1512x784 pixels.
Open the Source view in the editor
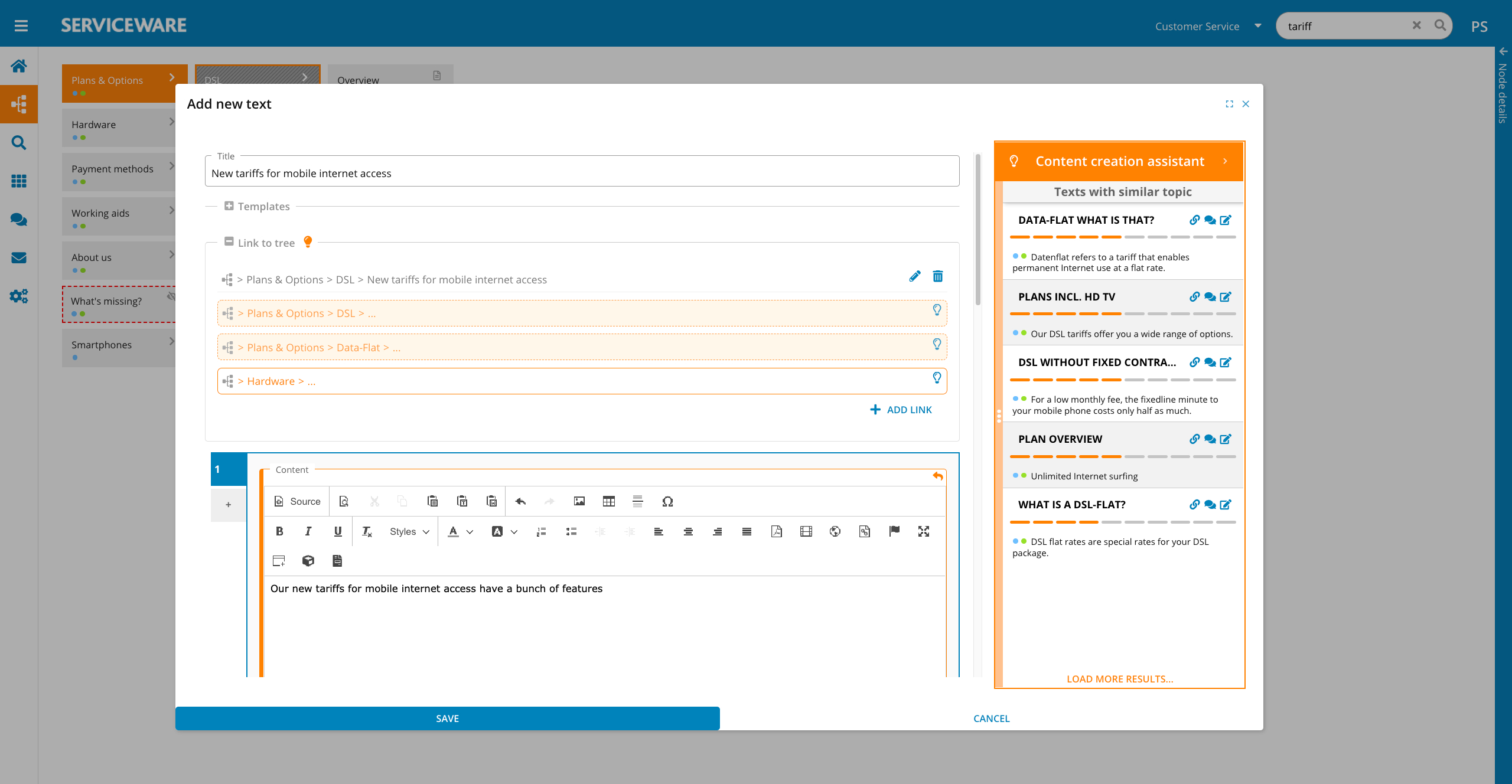tap(298, 501)
